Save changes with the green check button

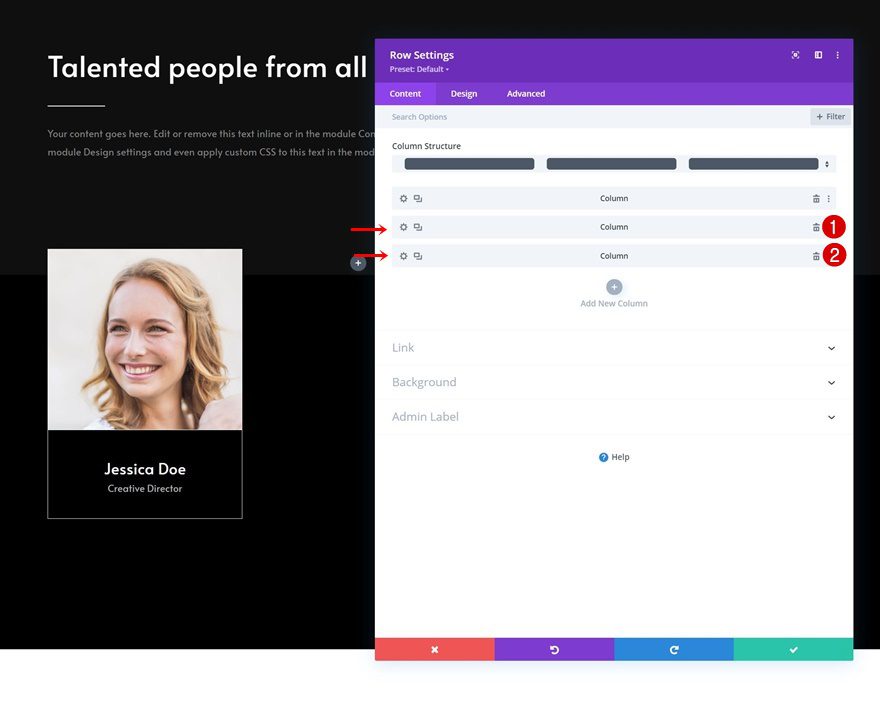tap(794, 649)
